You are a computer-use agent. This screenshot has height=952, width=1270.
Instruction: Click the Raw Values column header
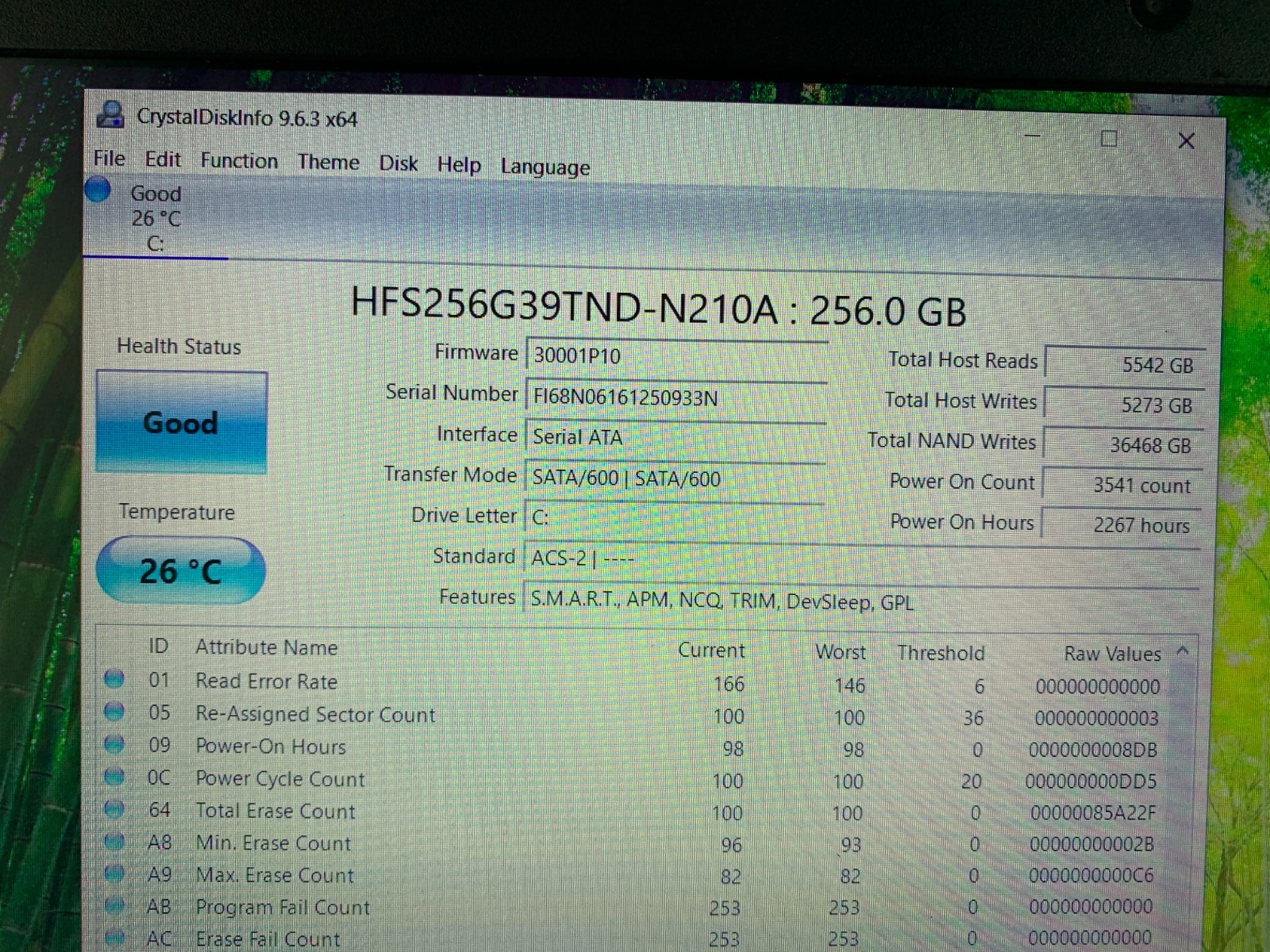[x=1112, y=654]
